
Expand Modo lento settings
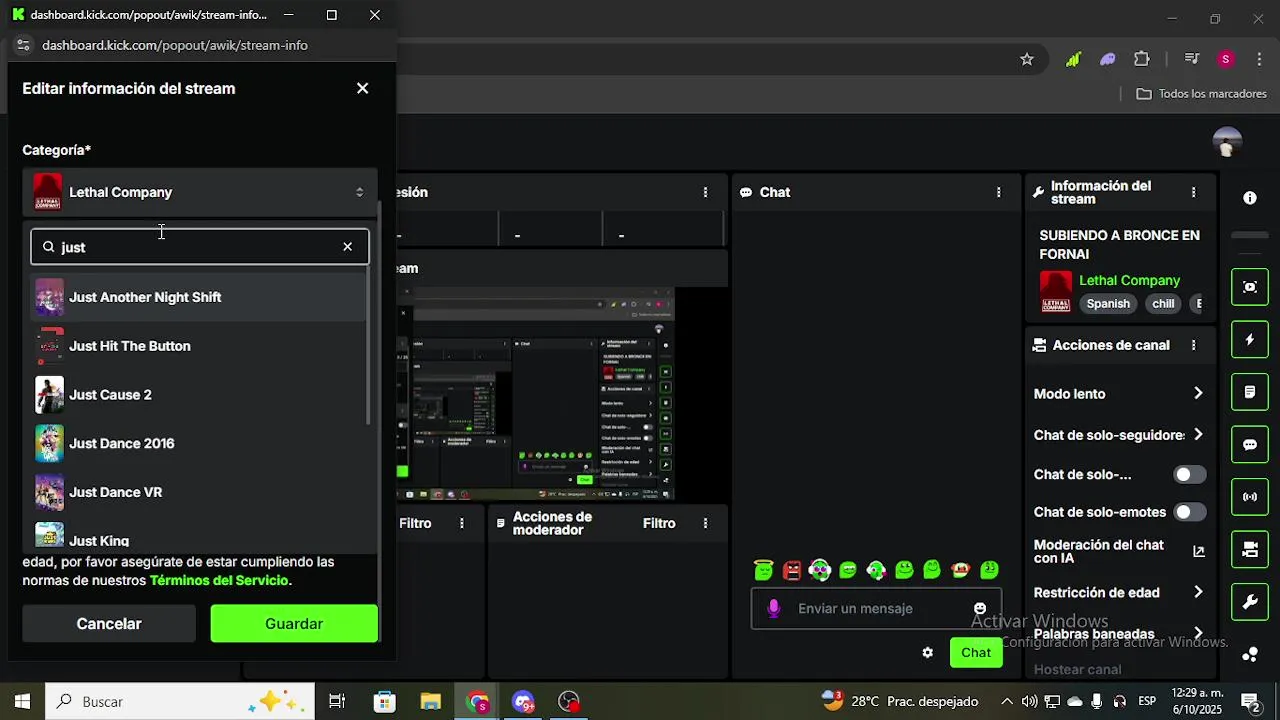coord(1198,394)
